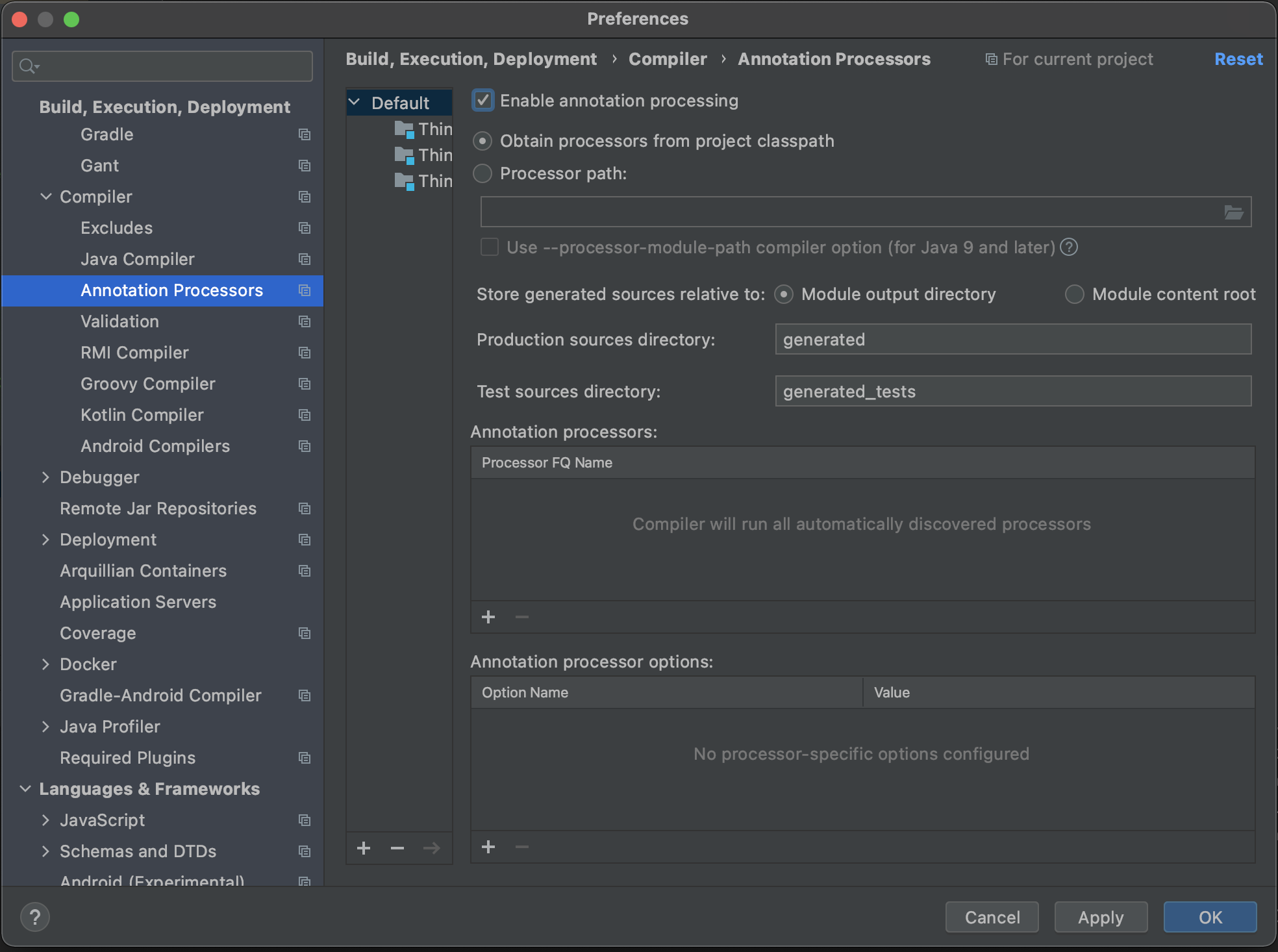1278x952 pixels.
Task: Click the Apply button
Action: [1100, 917]
